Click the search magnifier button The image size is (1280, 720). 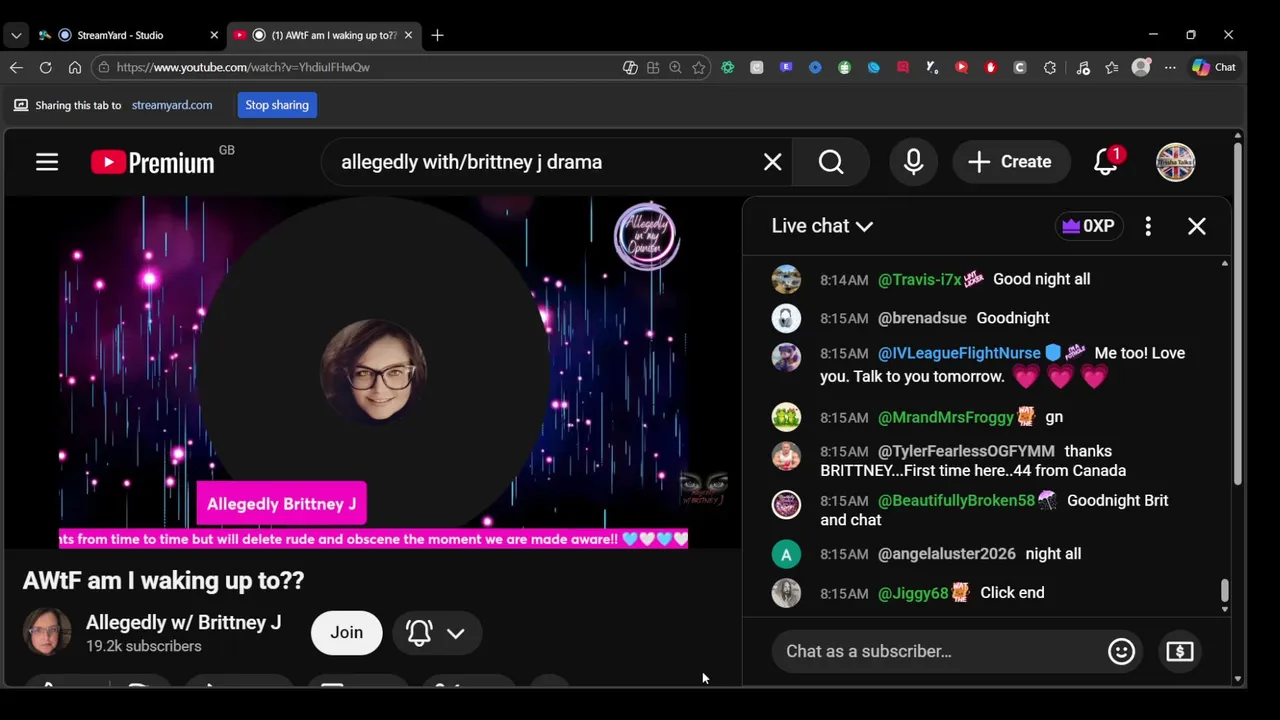831,162
